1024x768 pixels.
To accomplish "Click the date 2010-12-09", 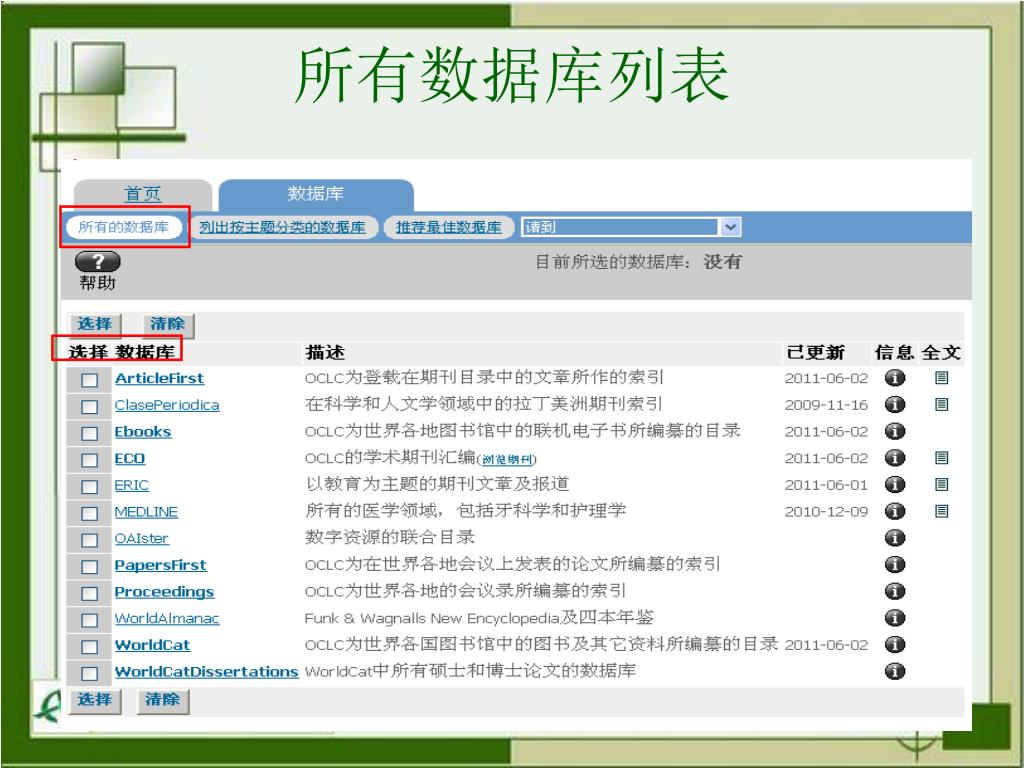I will click(826, 511).
